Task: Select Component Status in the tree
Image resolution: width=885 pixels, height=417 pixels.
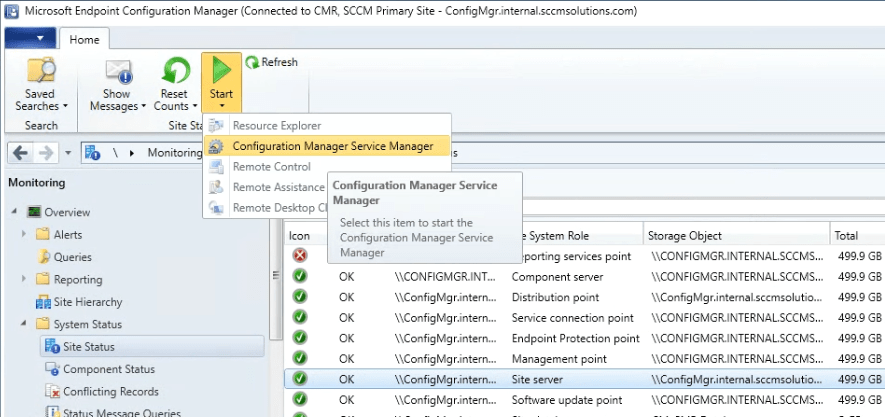Action: click(110, 369)
